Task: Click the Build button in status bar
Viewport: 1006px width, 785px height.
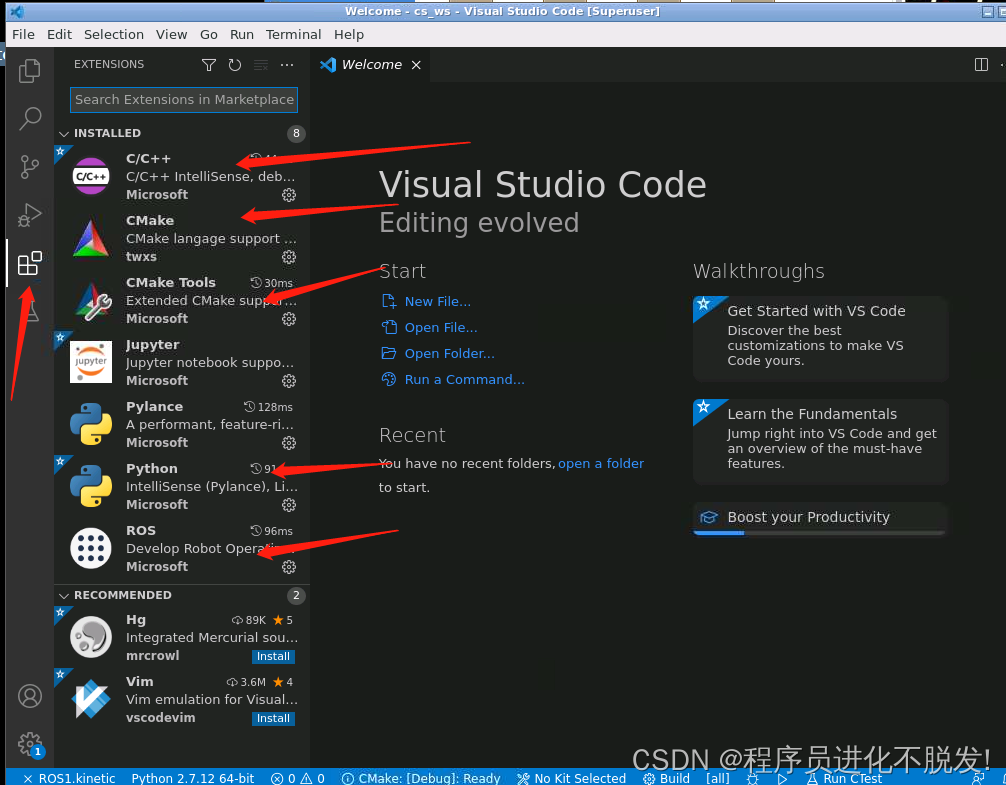Action: (667, 778)
